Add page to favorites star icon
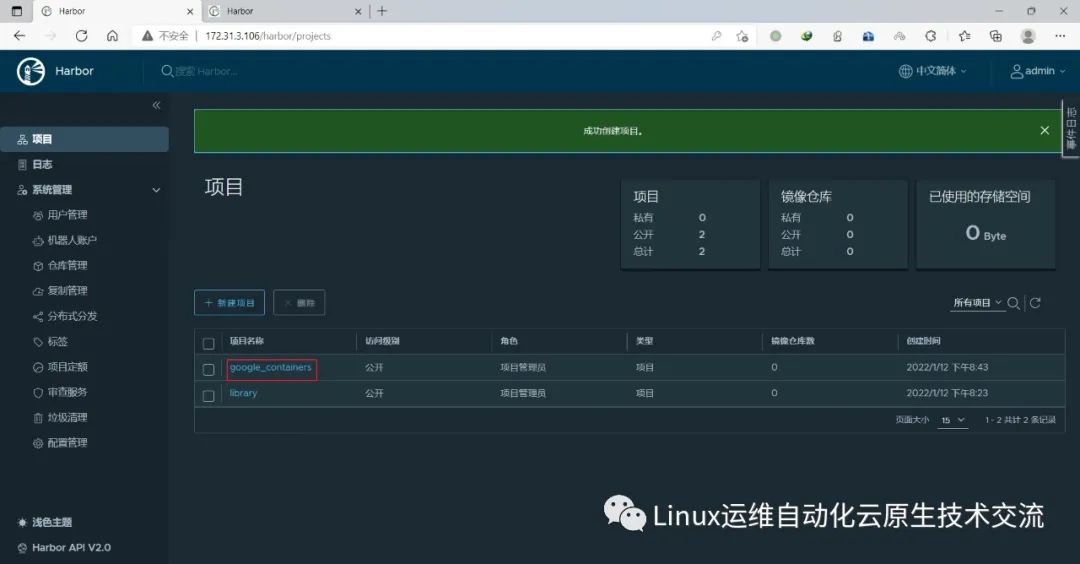 pyautogui.click(x=742, y=36)
